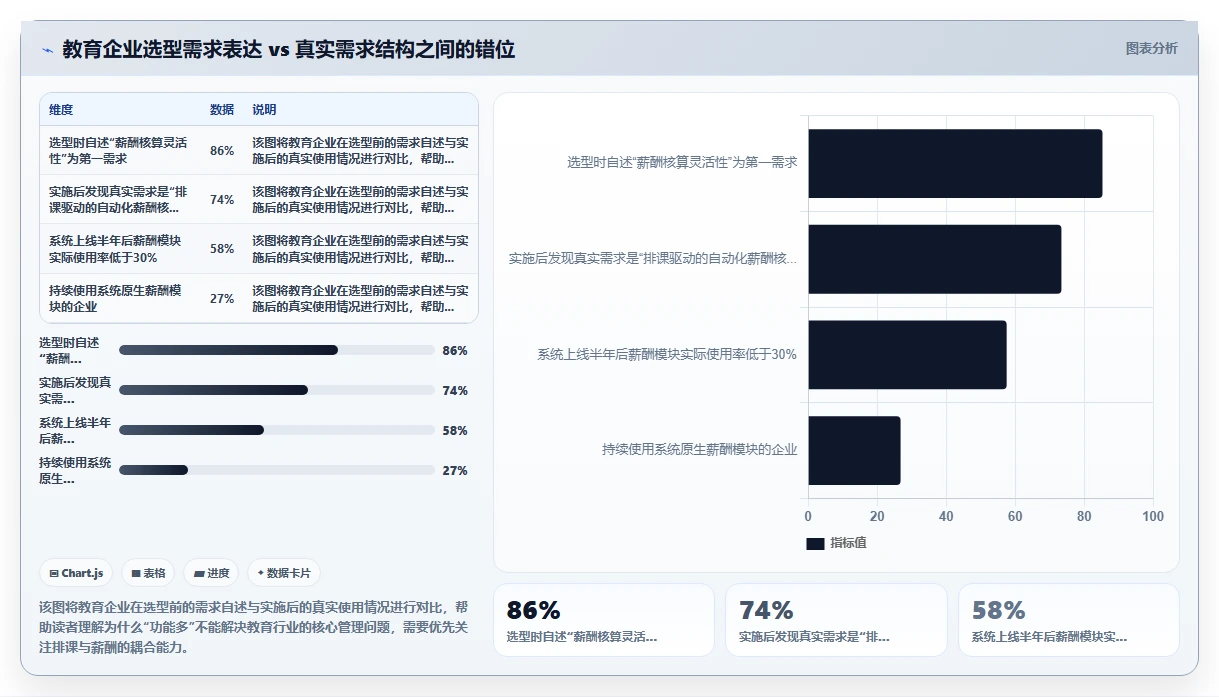Click the 数据卡片 chip star icon
The width and height of the screenshot is (1219, 697).
(x=261, y=573)
